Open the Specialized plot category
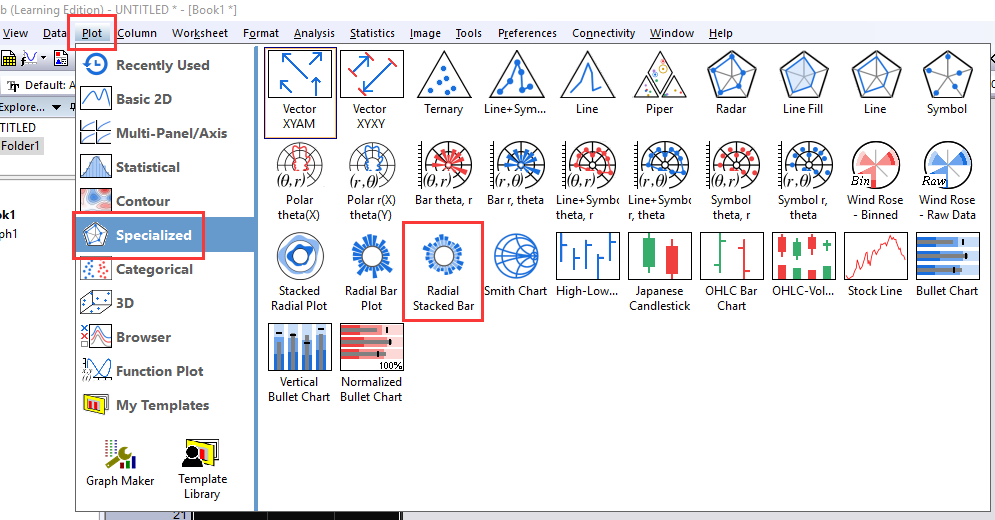The image size is (995, 520). [x=165, y=235]
